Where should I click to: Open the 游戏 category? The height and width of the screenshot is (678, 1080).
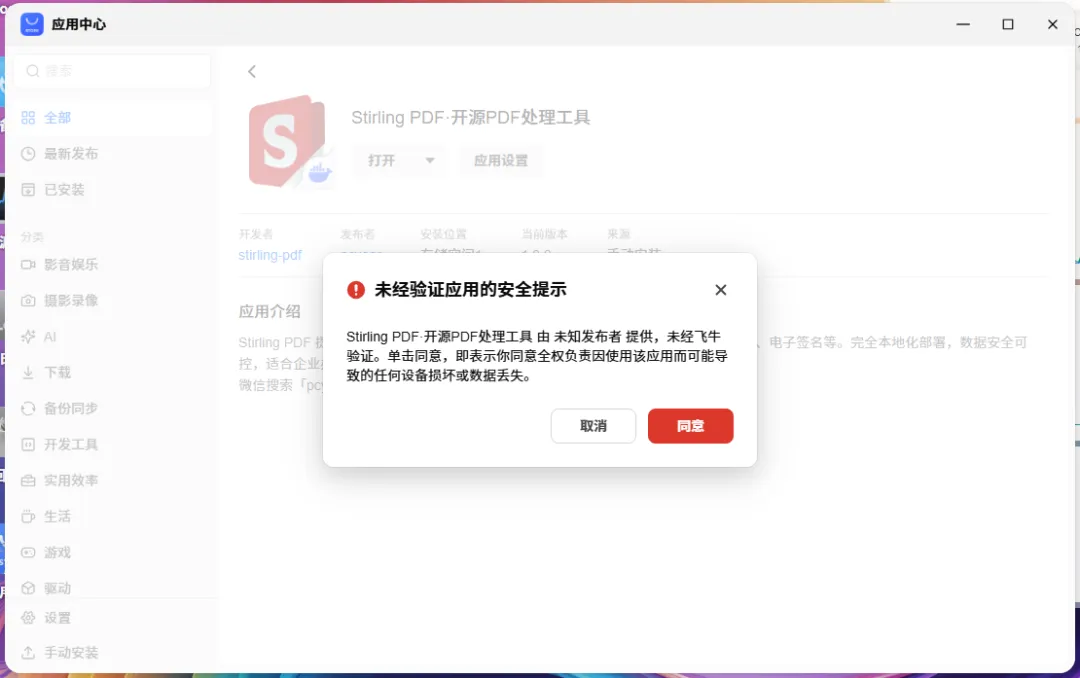(112, 552)
